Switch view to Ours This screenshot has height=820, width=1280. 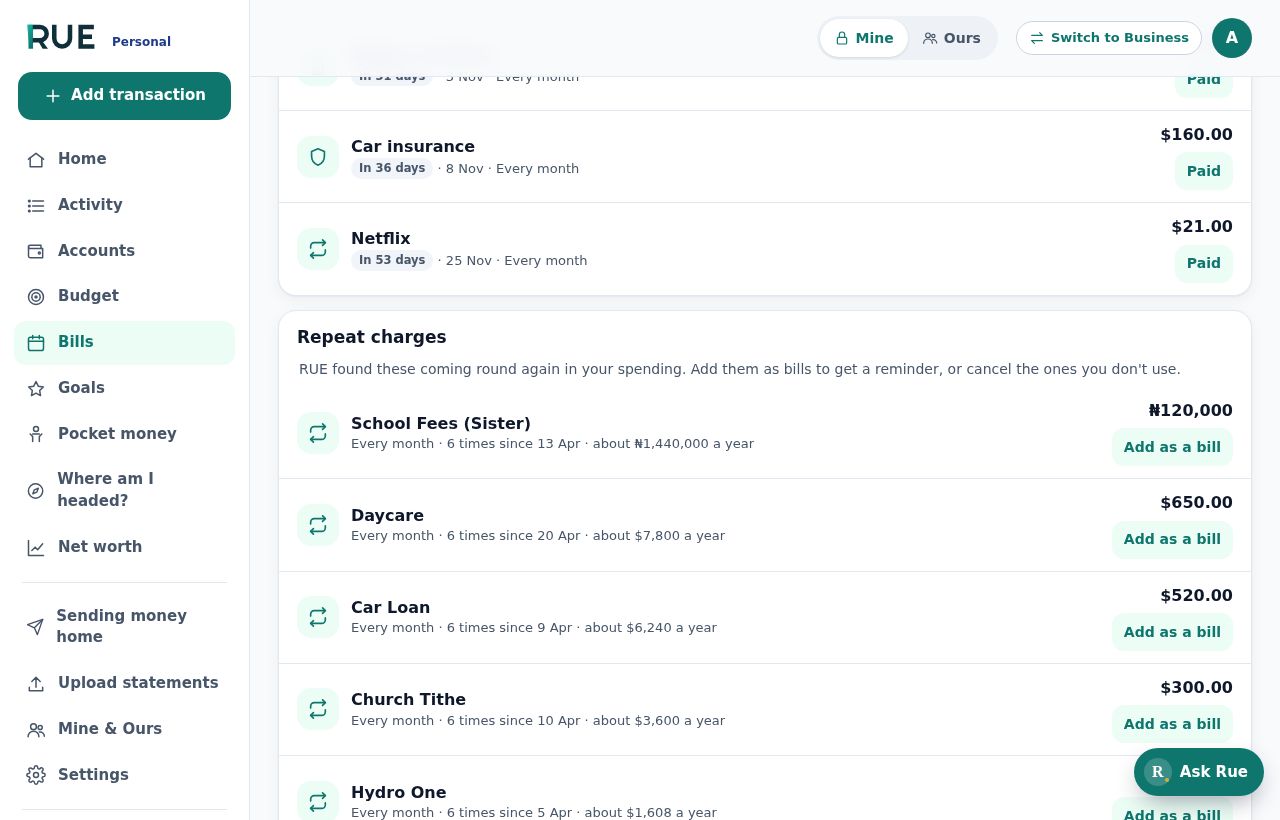951,38
